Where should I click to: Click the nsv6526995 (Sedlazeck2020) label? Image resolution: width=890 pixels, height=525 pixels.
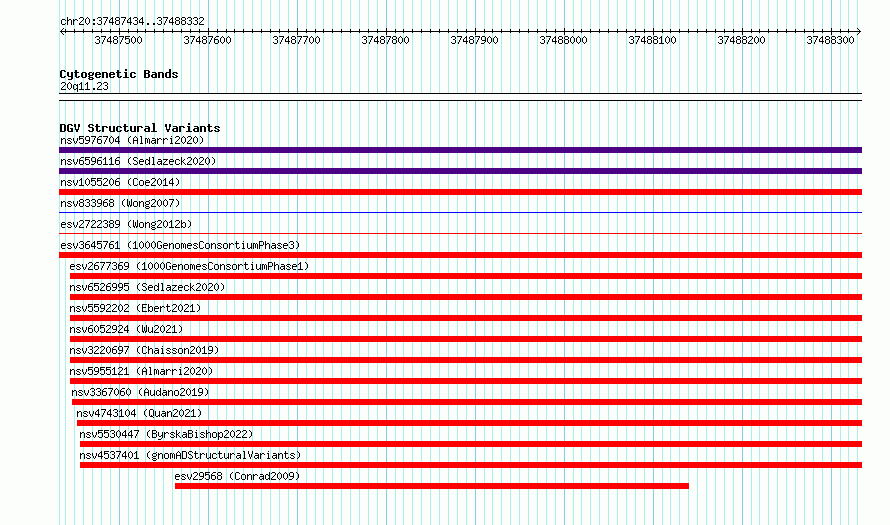pos(147,287)
